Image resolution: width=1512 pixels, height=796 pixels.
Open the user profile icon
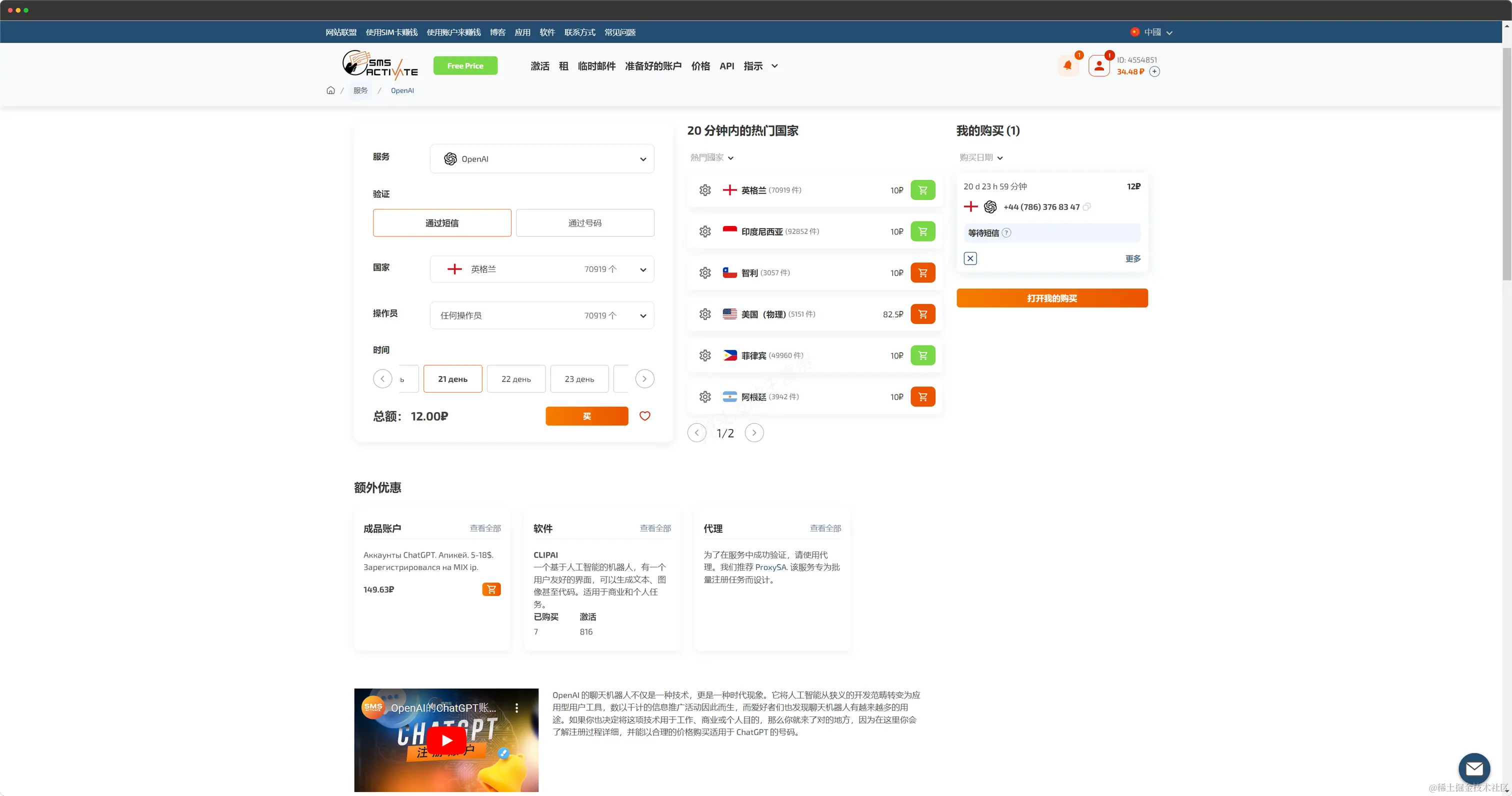click(x=1099, y=65)
